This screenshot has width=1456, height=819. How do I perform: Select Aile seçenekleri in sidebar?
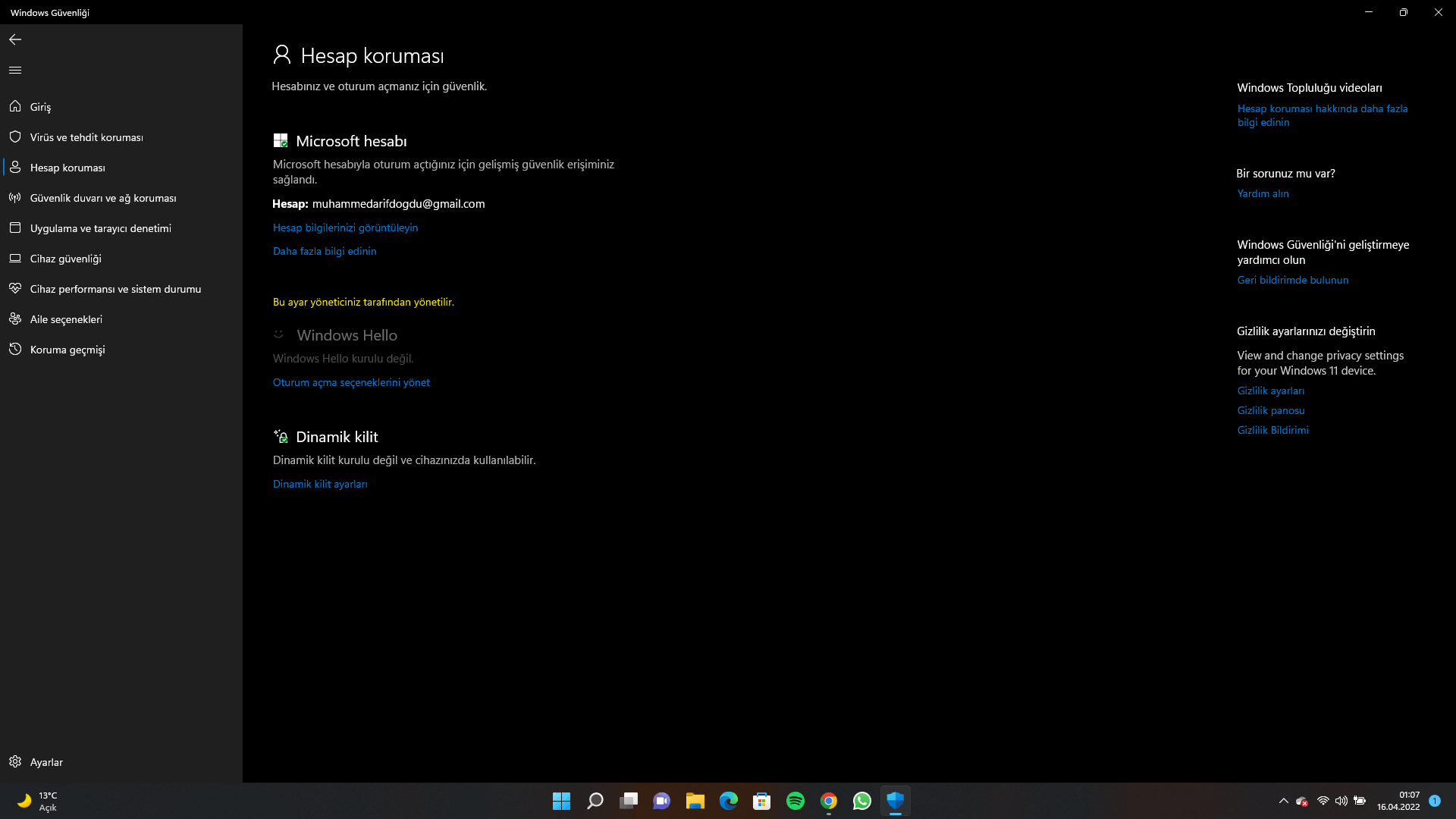pos(66,319)
